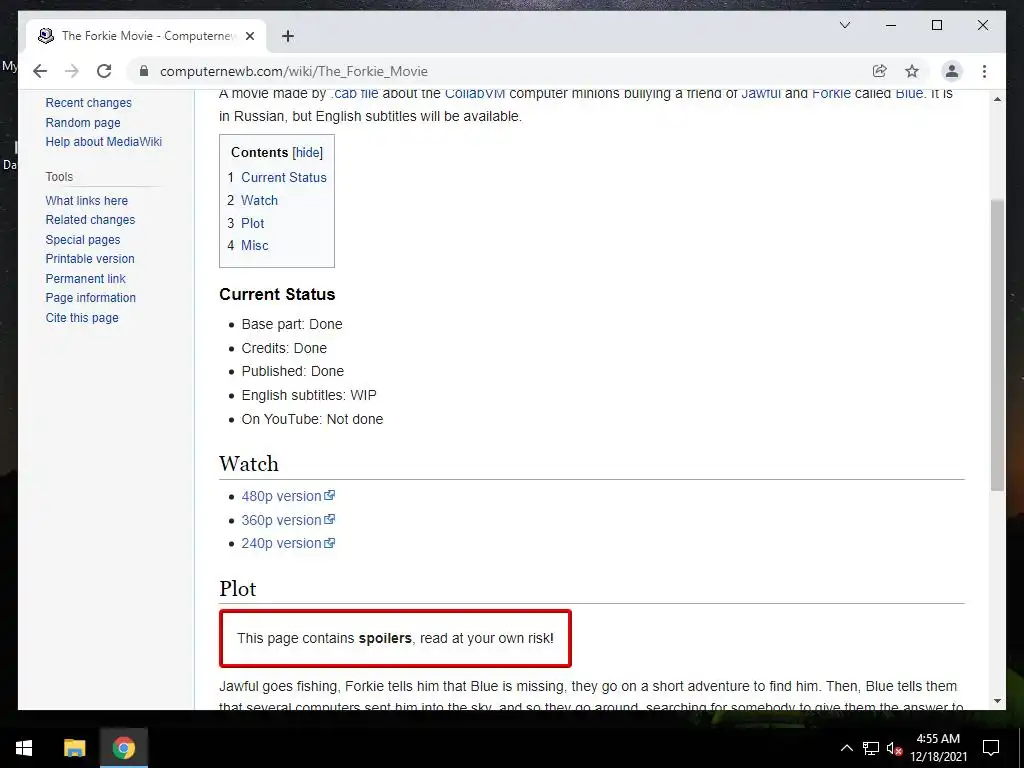
Task: Open What links here
Action: pyautogui.click(x=87, y=200)
